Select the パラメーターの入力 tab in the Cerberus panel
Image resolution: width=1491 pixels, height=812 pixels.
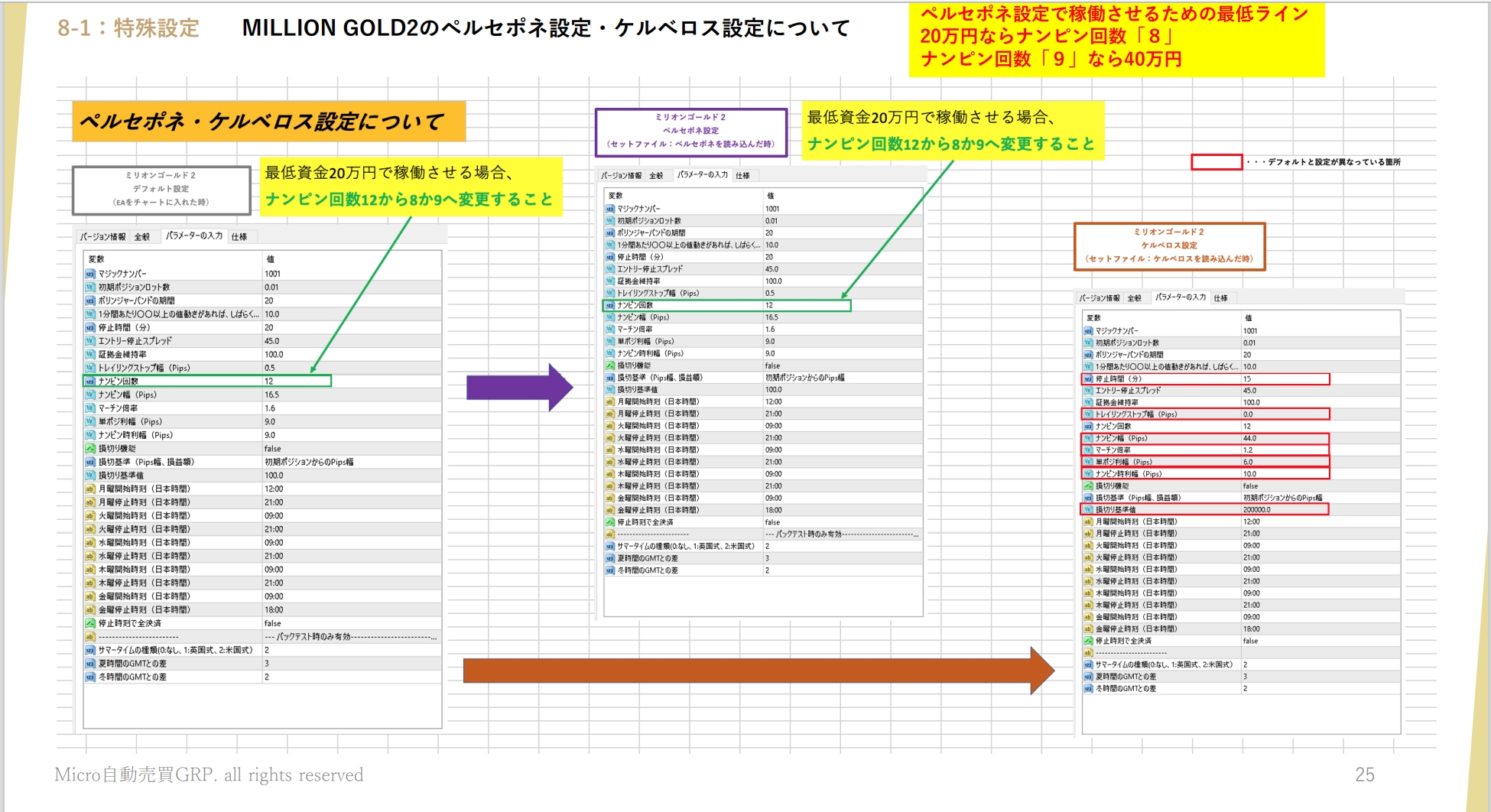tap(1180, 297)
